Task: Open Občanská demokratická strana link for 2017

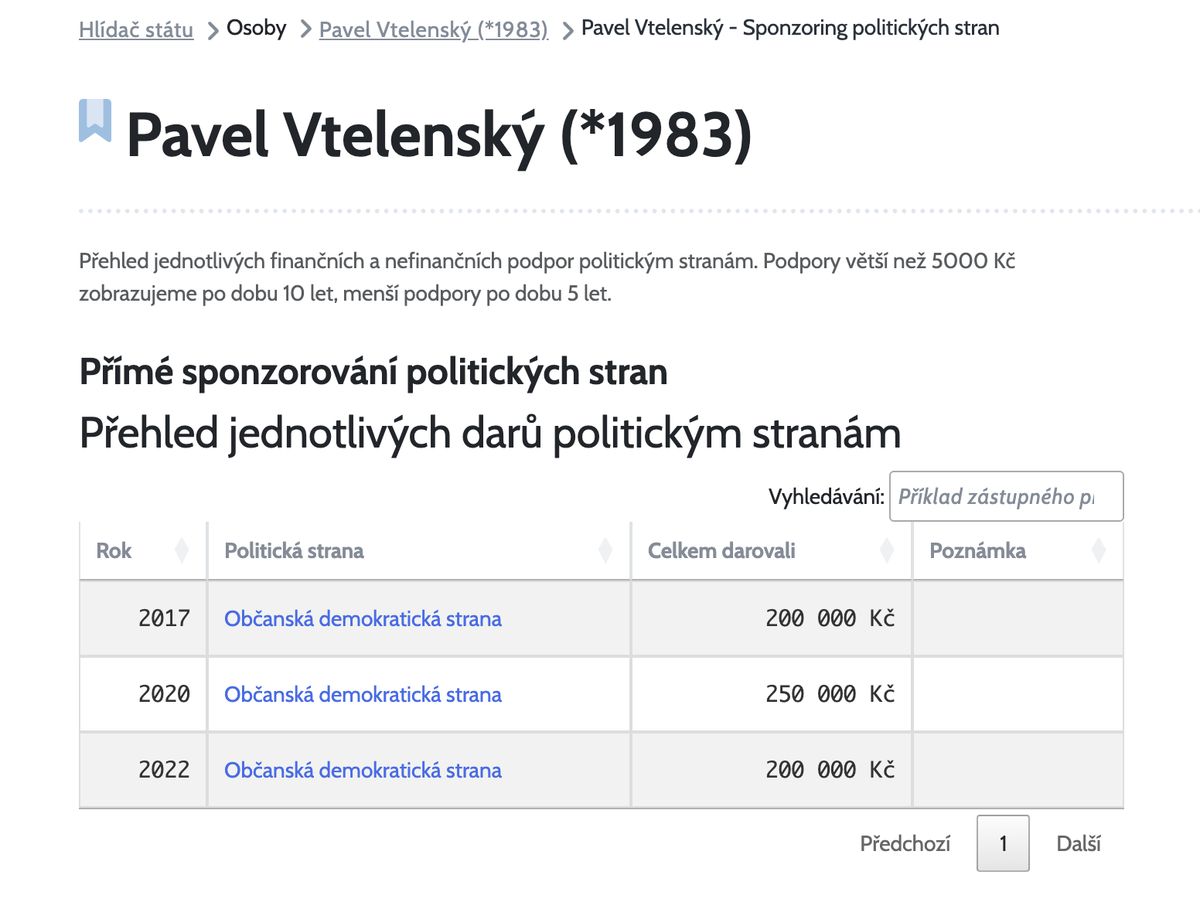Action: [363, 618]
